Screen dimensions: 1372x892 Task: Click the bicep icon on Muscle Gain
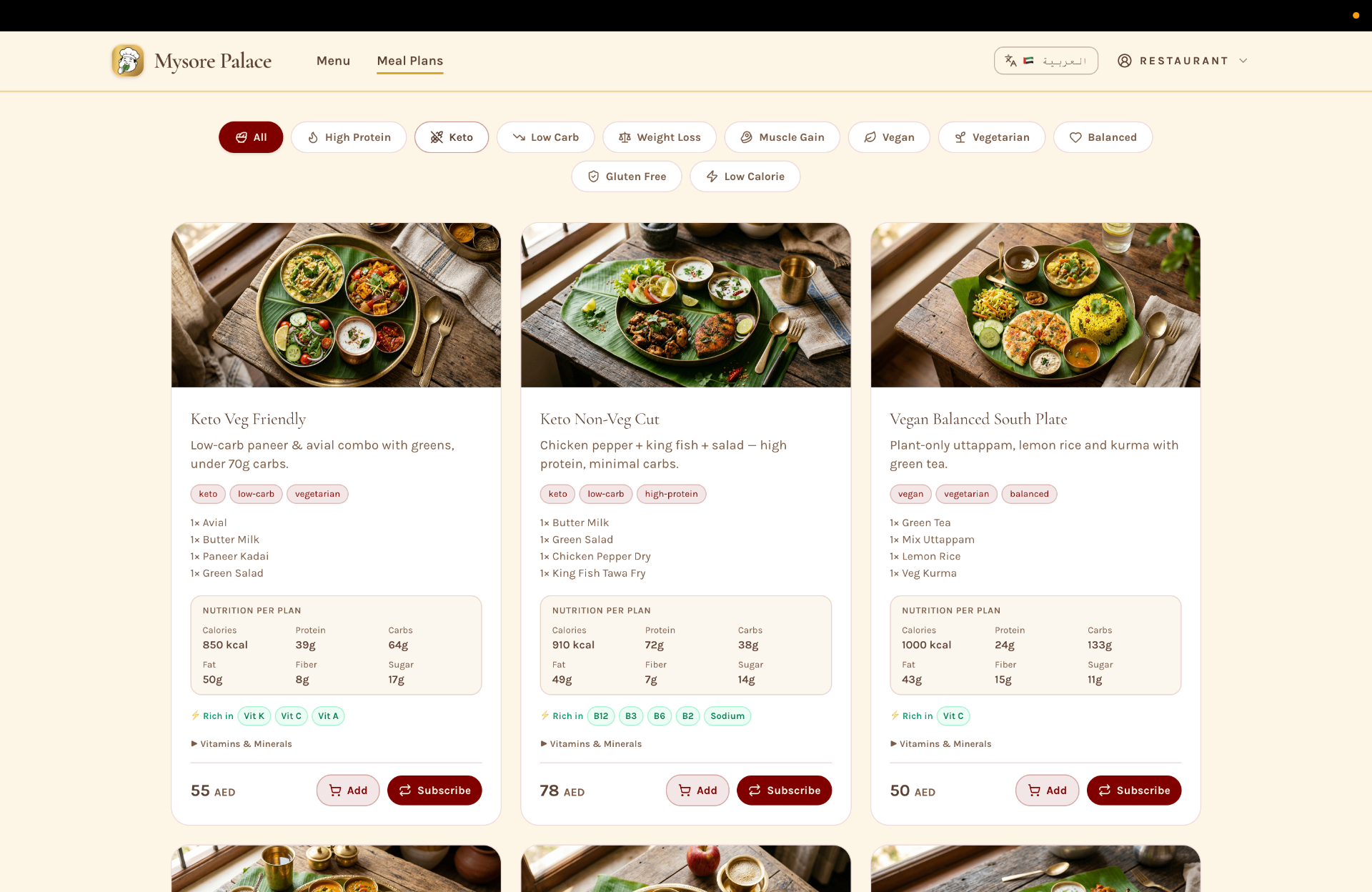coord(746,137)
